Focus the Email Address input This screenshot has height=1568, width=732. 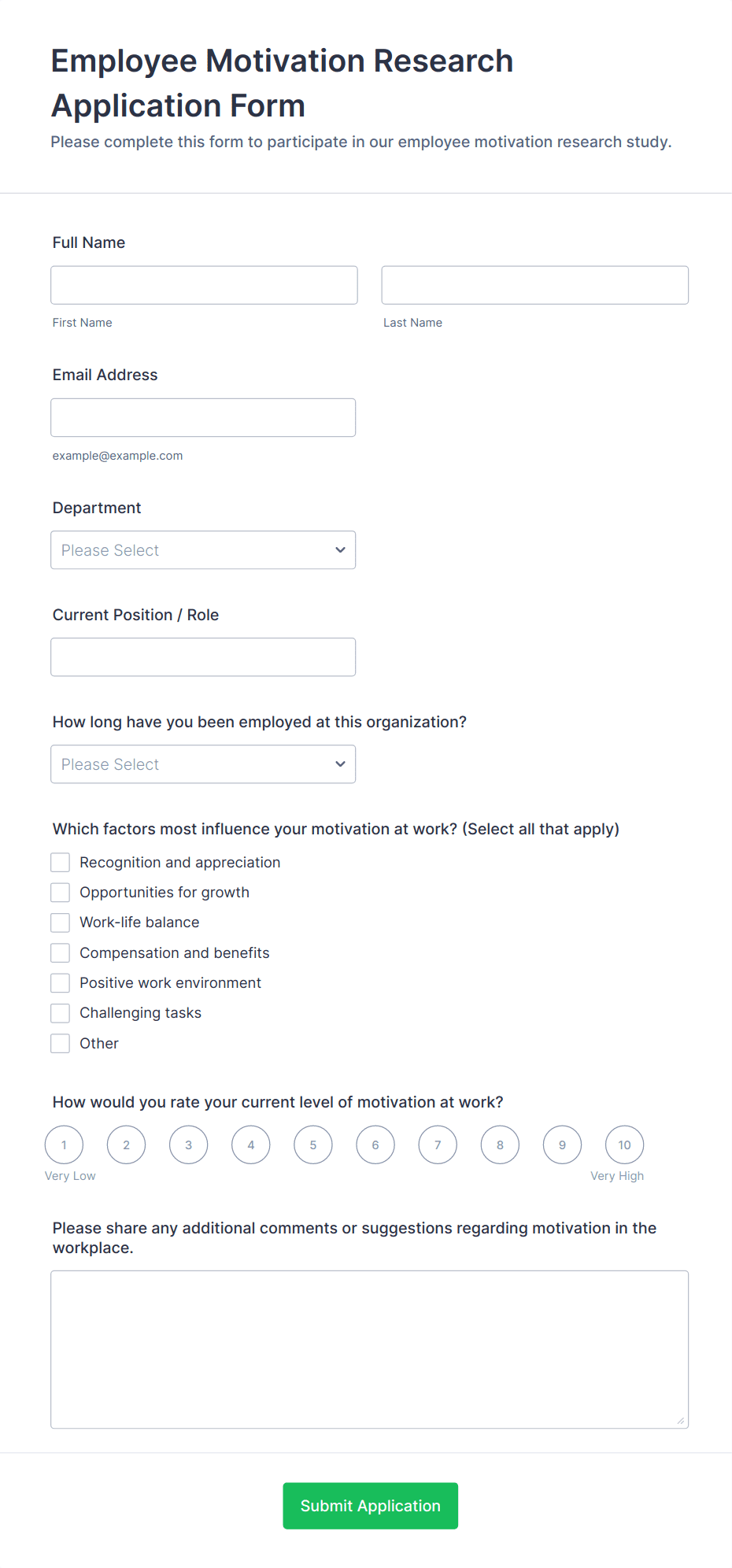[x=202, y=417]
